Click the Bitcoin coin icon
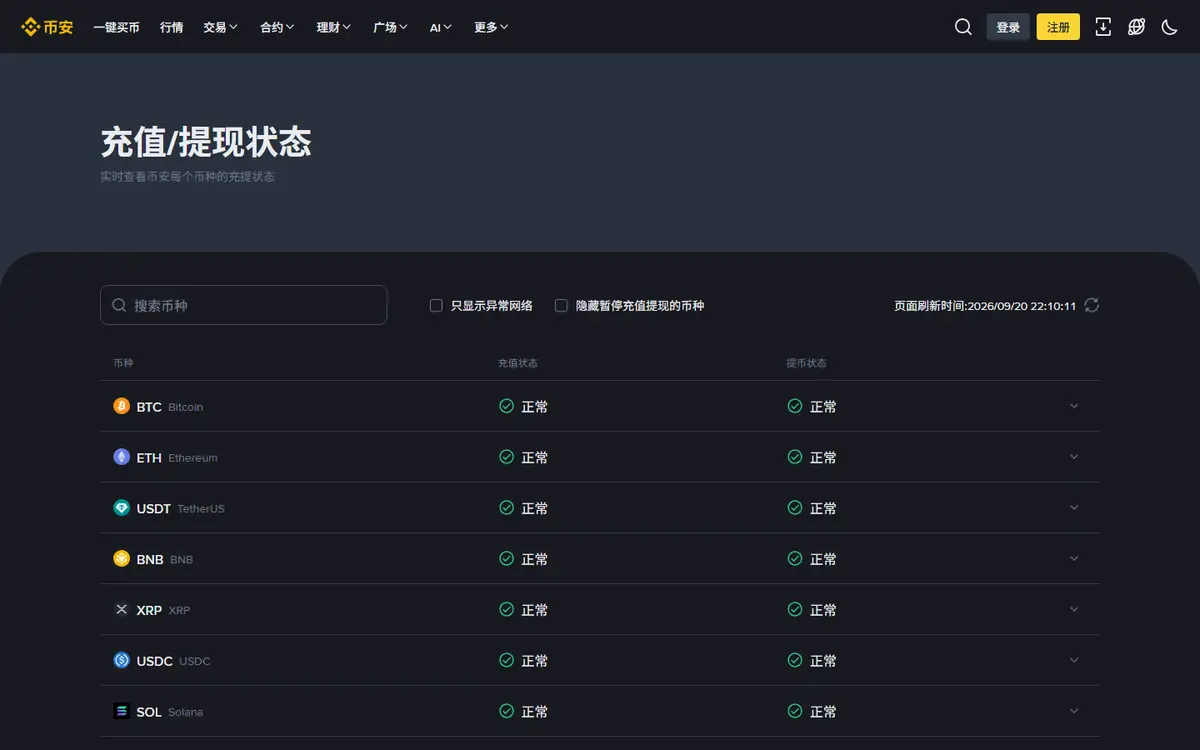This screenshot has width=1200, height=750. tap(122, 406)
